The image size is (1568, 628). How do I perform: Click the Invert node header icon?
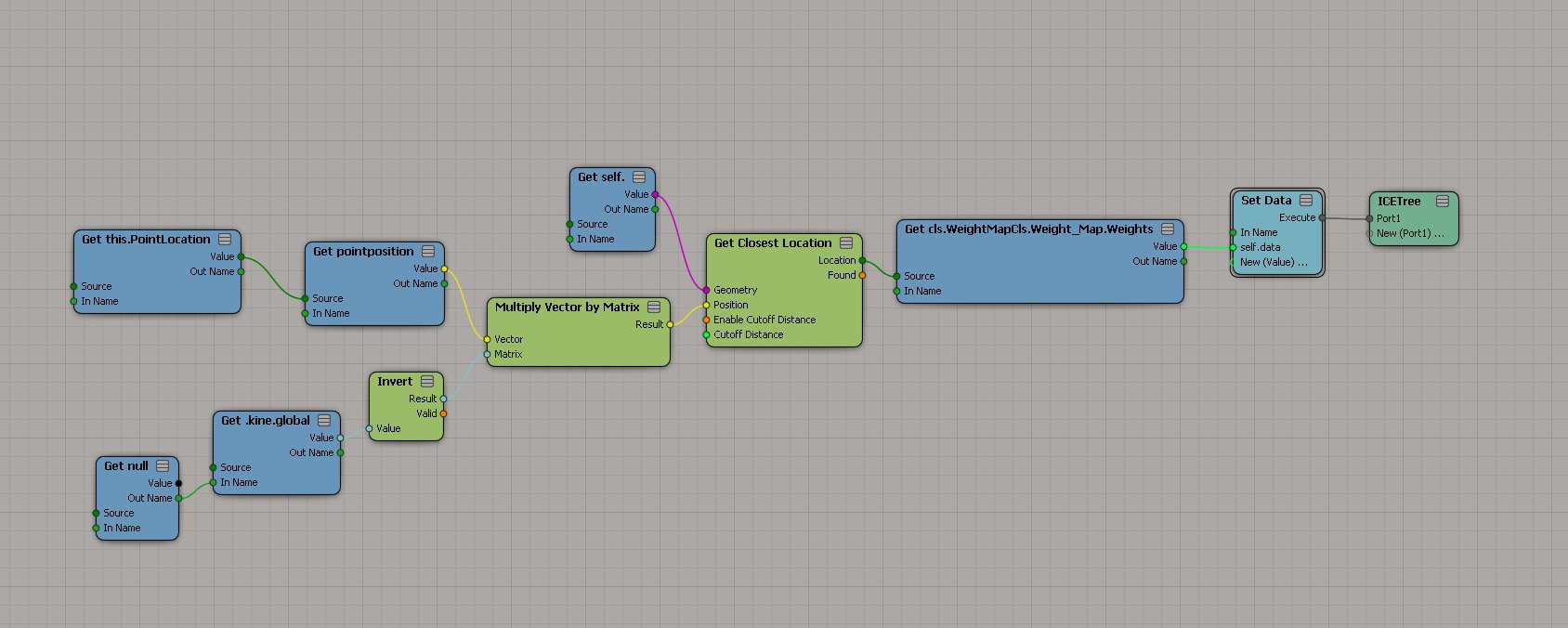click(x=427, y=382)
